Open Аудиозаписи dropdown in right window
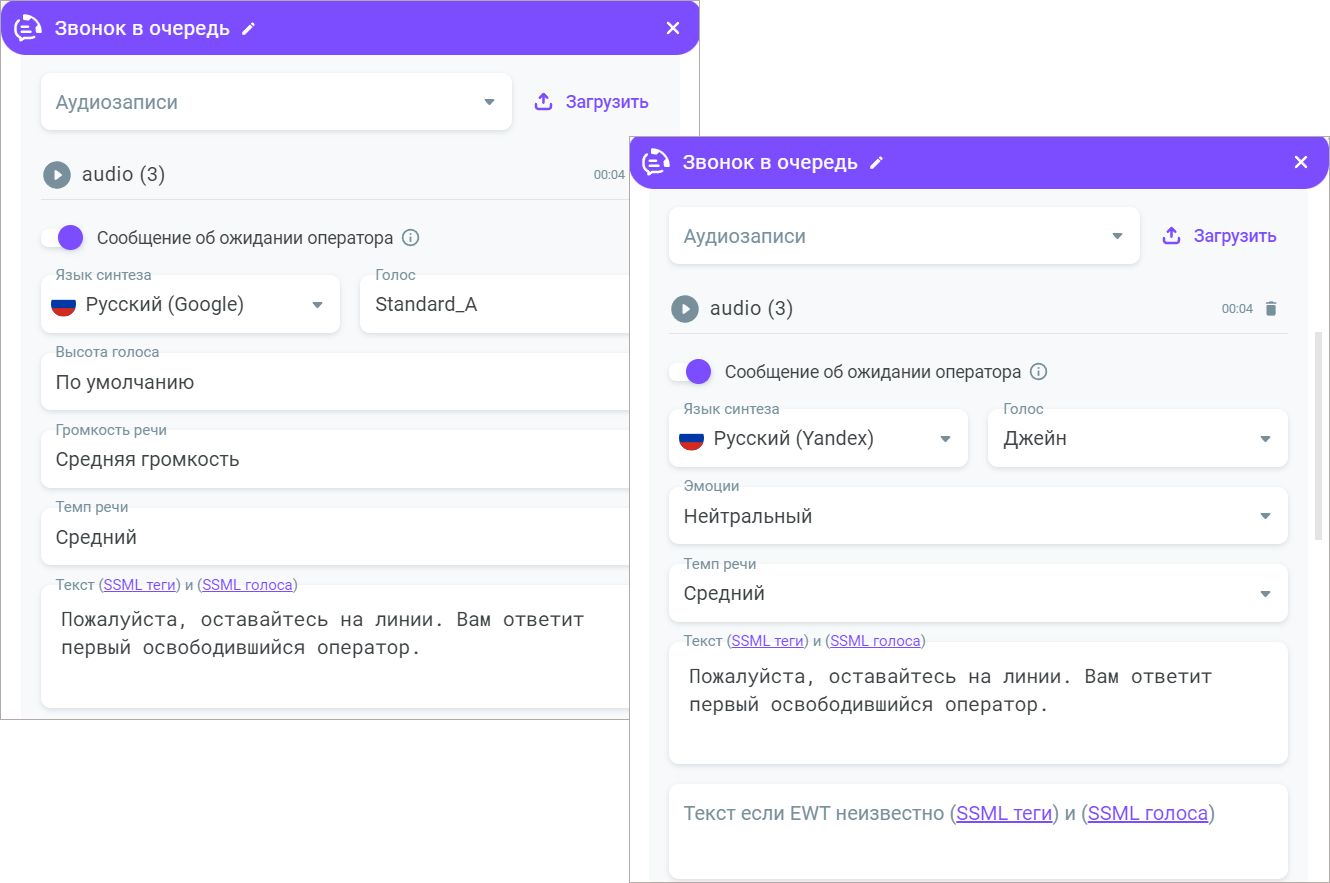 (904, 236)
